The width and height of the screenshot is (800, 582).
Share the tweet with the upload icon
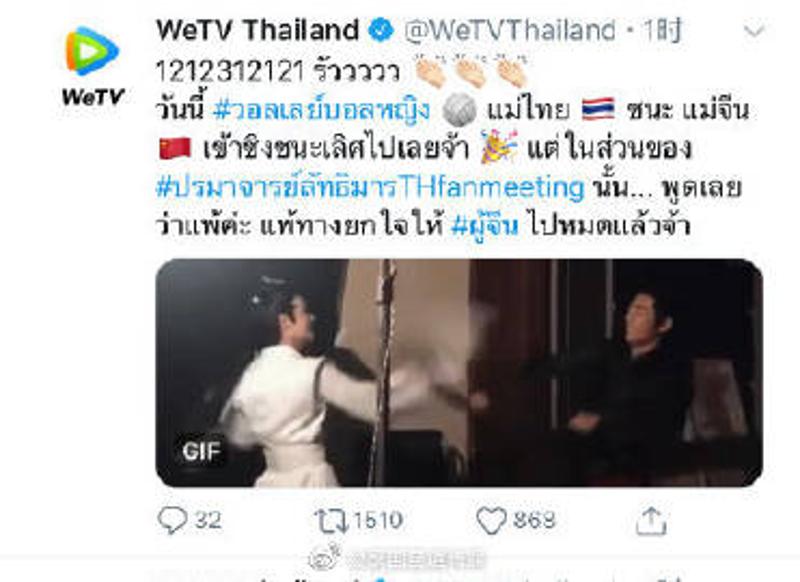[652, 521]
